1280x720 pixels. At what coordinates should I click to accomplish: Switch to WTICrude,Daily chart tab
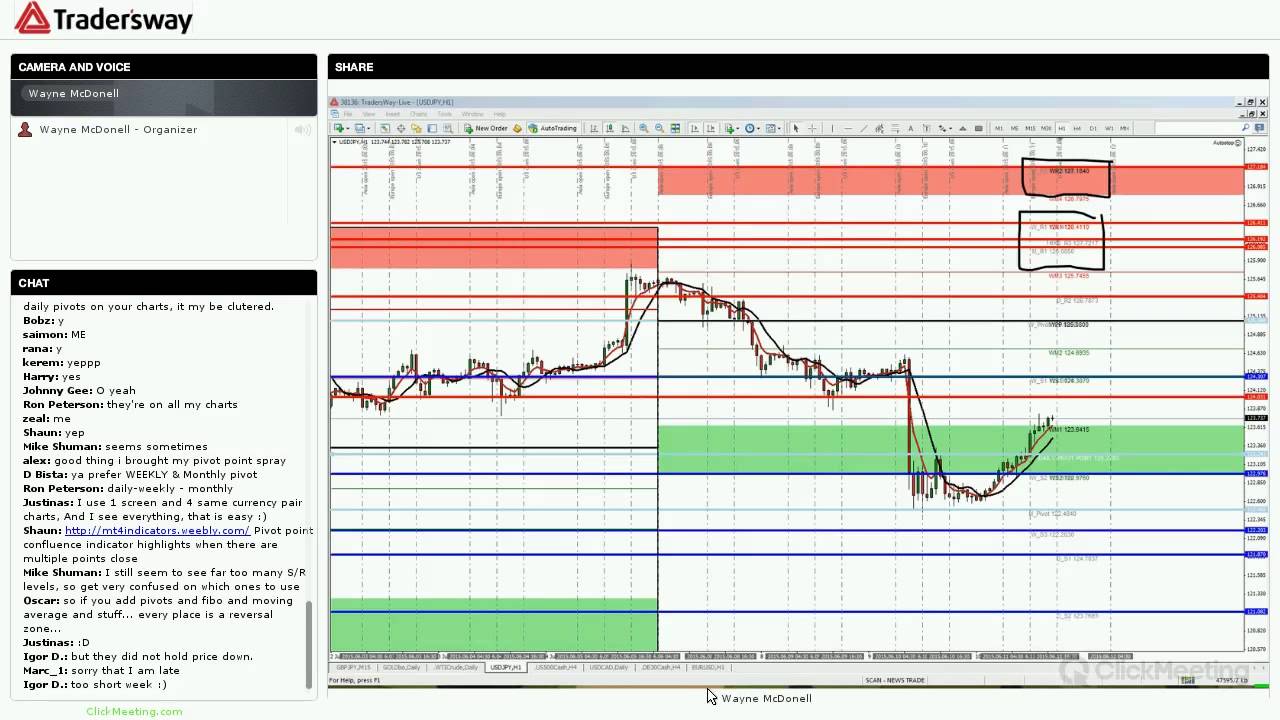point(456,667)
